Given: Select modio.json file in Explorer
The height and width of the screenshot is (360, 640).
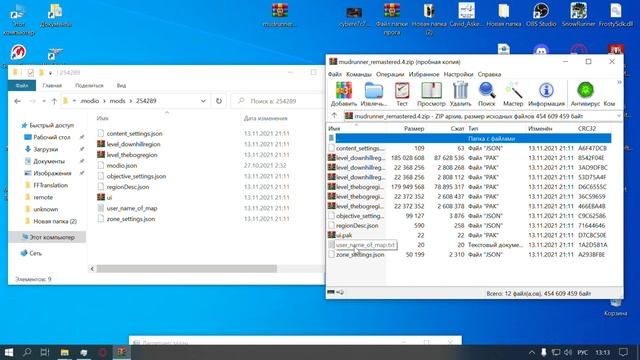Looking at the screenshot, I should coord(122,165).
